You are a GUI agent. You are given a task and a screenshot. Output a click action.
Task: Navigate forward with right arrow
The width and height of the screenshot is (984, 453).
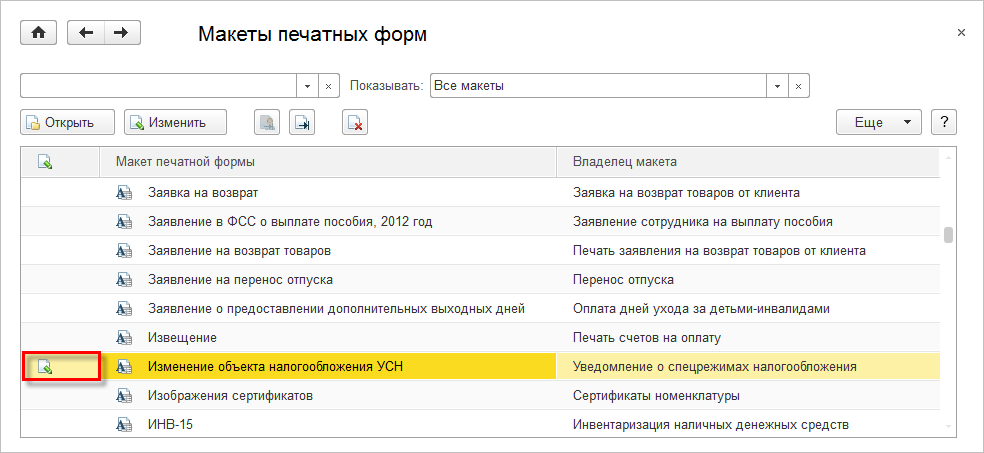tap(122, 33)
